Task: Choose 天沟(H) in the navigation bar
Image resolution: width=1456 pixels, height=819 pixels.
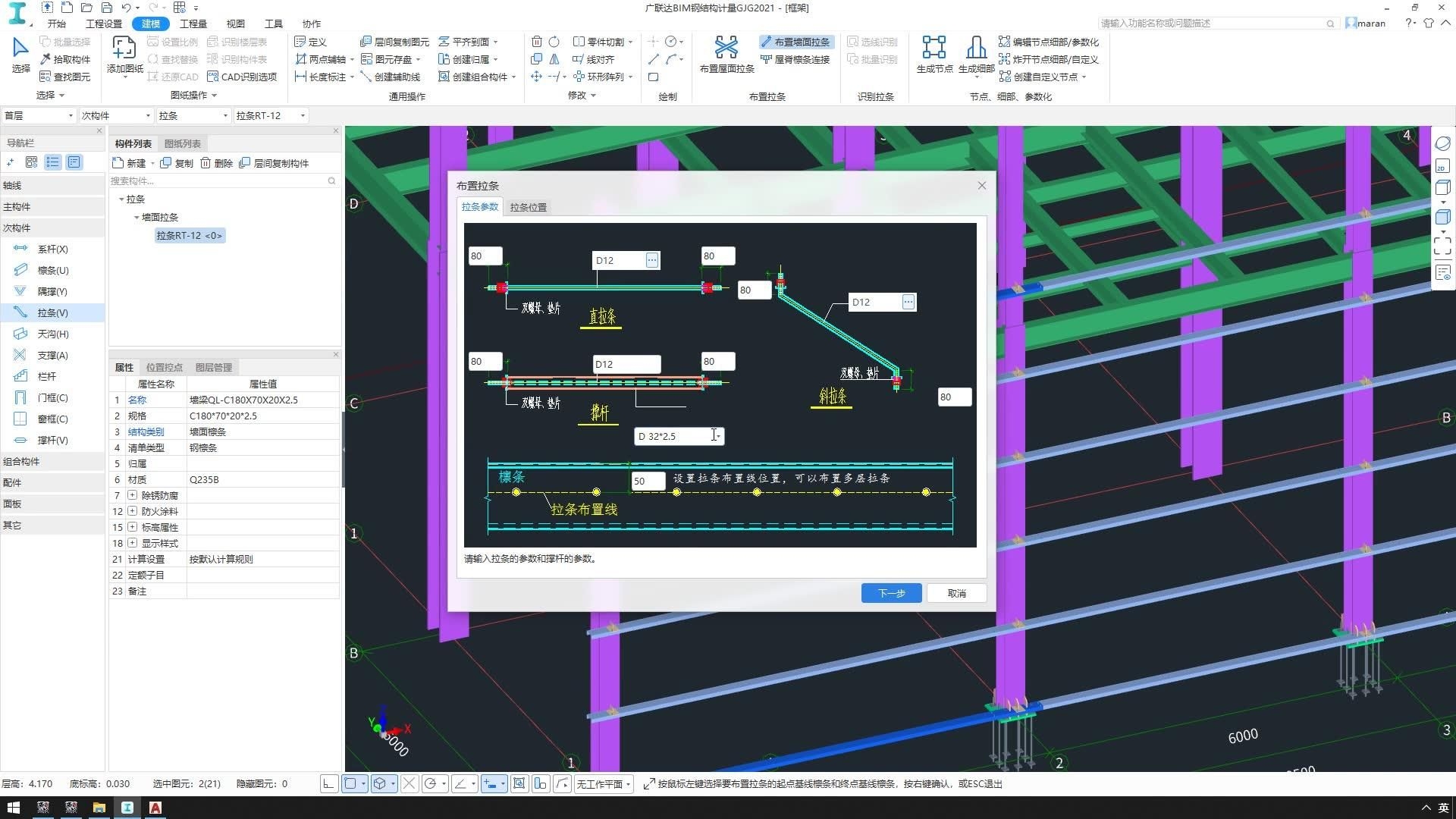Action: click(x=52, y=334)
